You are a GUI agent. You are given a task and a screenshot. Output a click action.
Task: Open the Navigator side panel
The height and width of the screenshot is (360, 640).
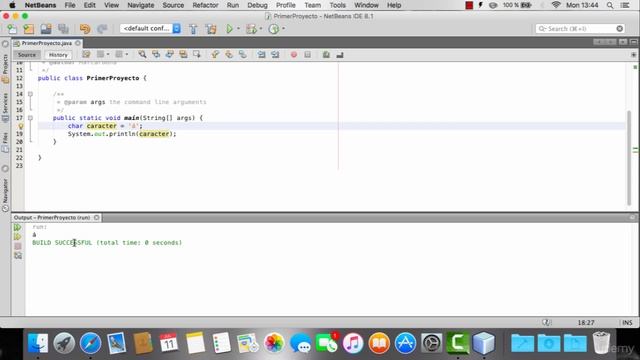tap(5, 195)
